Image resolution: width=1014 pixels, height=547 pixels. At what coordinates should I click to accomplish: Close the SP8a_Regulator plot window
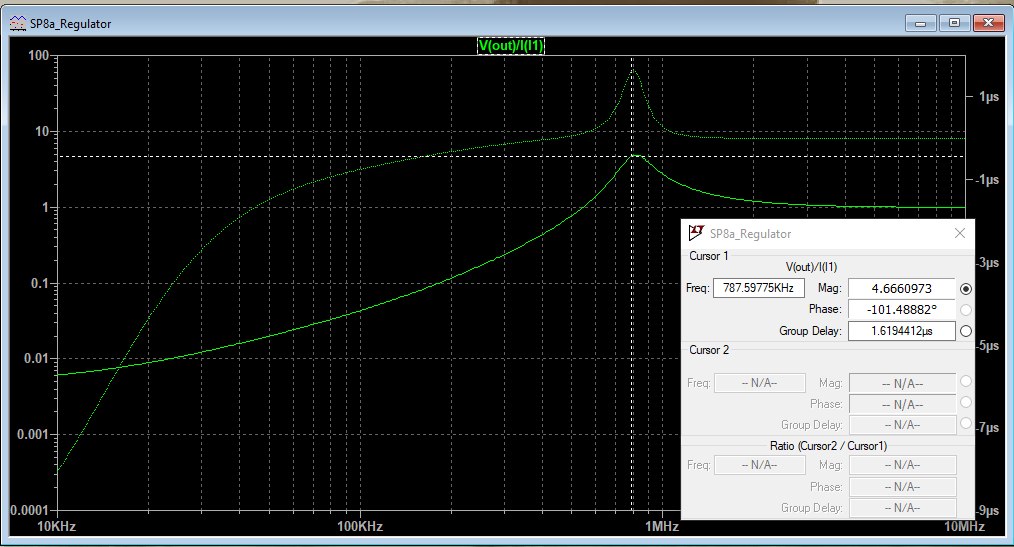pyautogui.click(x=989, y=23)
